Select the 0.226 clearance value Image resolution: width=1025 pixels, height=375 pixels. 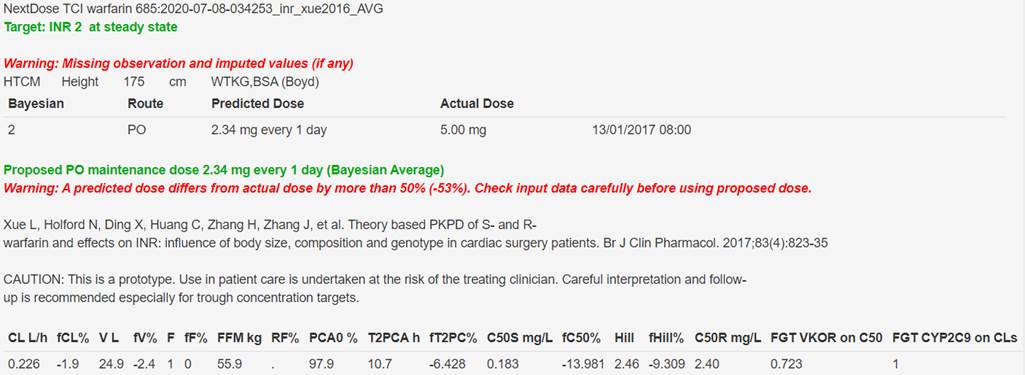[x=20, y=364]
